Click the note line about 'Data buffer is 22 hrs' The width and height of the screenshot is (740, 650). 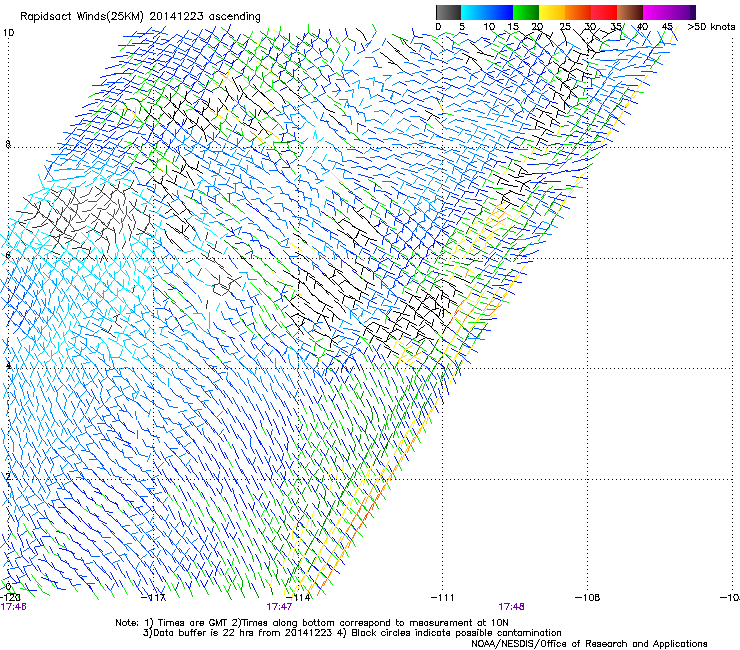coord(352,633)
